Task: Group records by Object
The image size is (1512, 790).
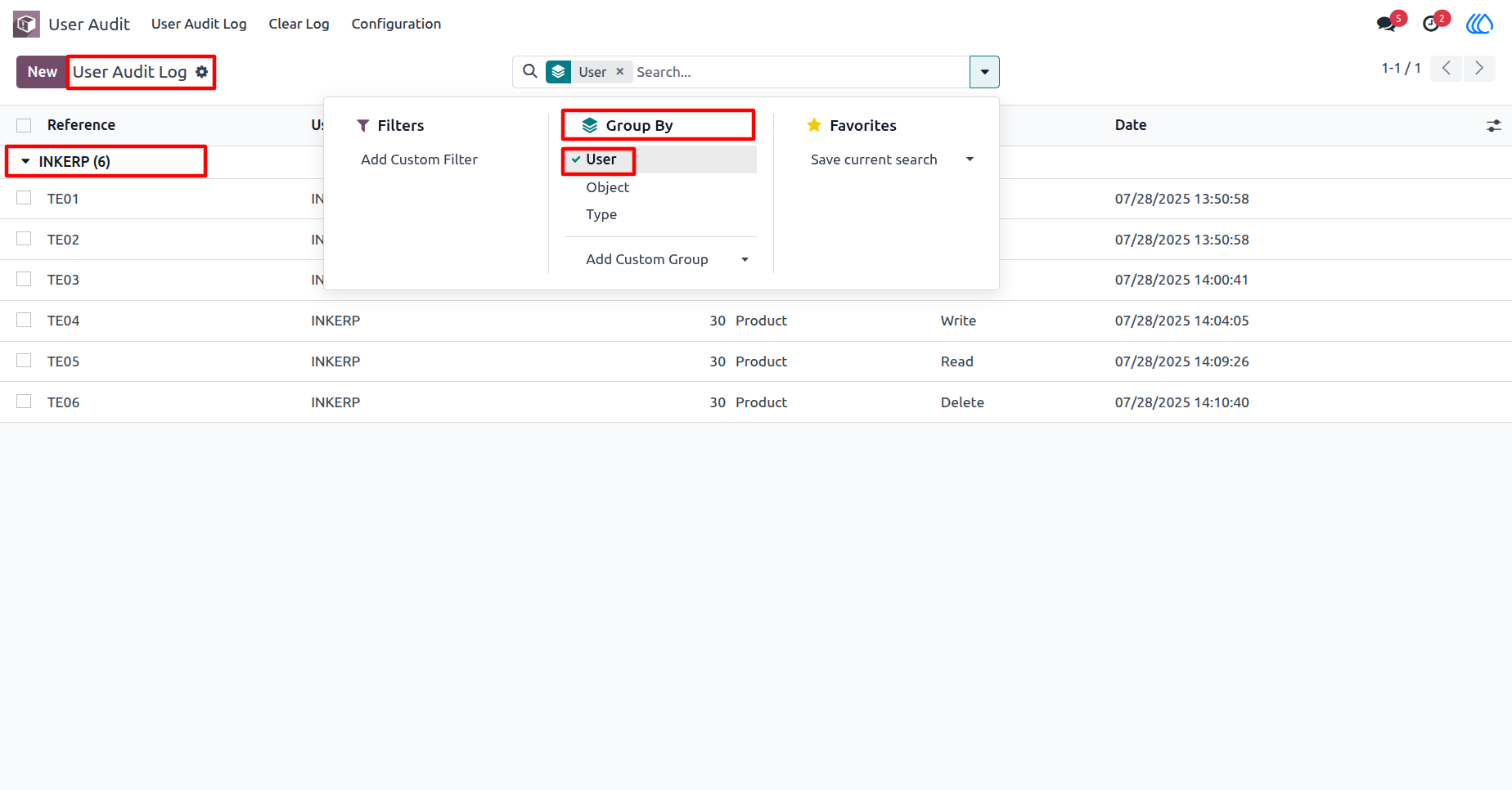Action: coord(661,187)
